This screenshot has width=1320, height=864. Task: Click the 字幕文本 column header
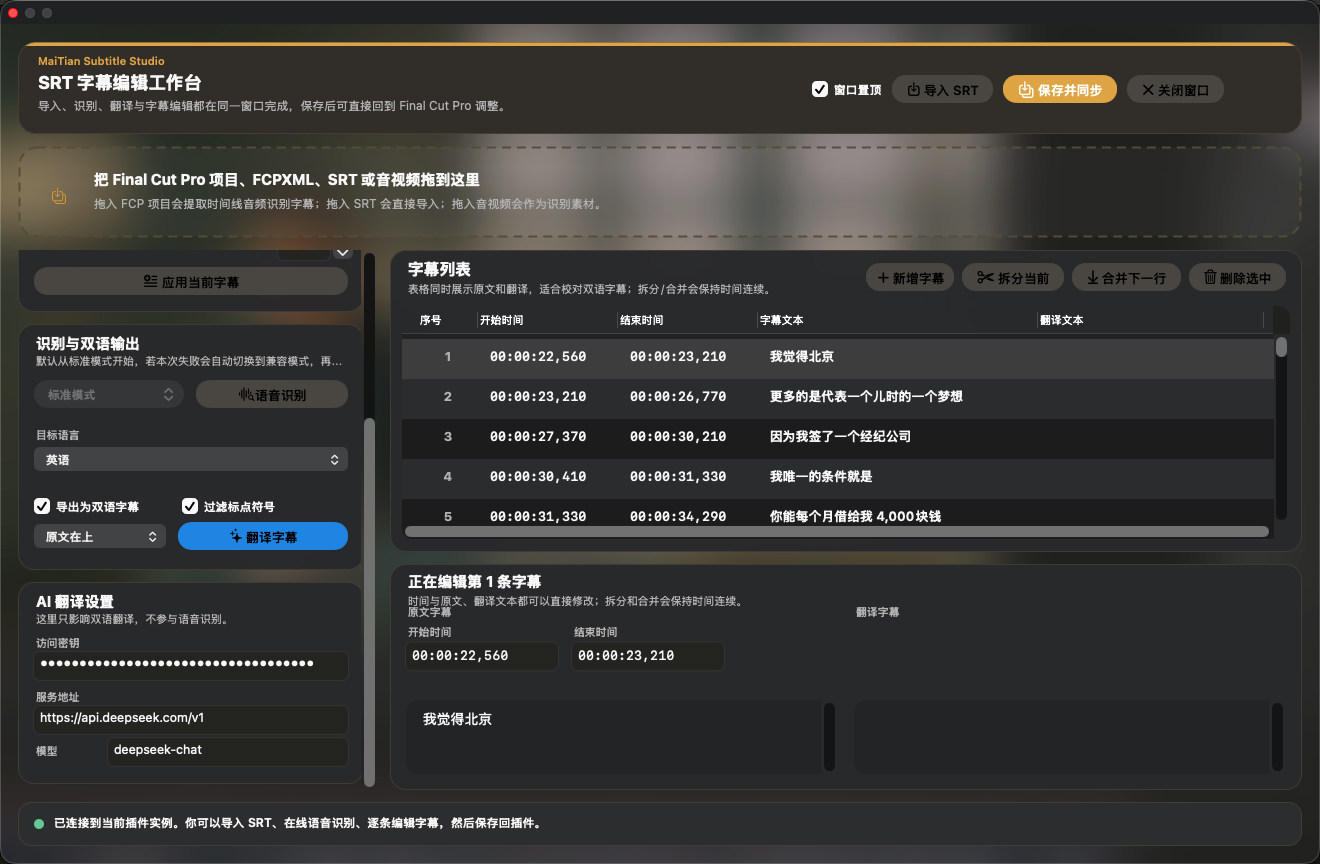[x=781, y=320]
